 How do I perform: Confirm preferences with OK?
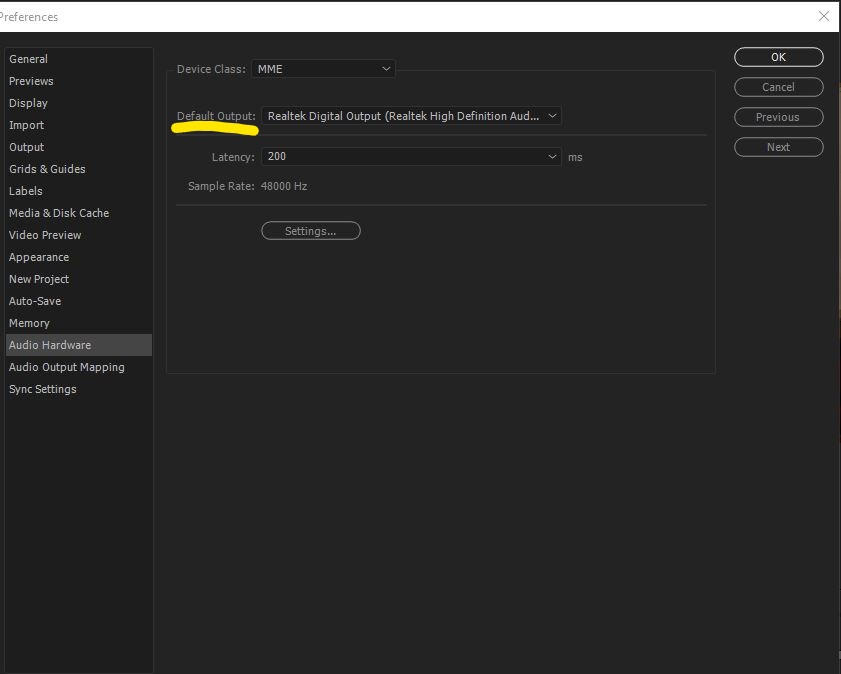tap(778, 57)
